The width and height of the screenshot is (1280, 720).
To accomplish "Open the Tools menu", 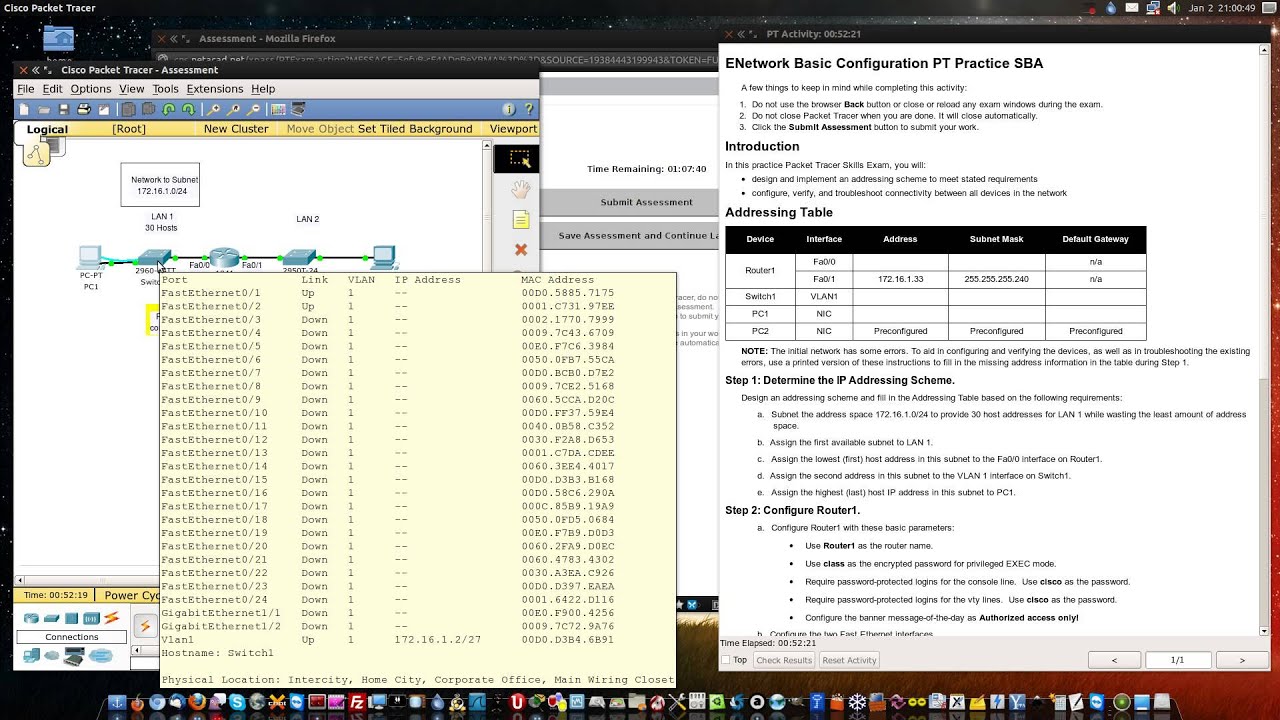I will [x=165, y=89].
